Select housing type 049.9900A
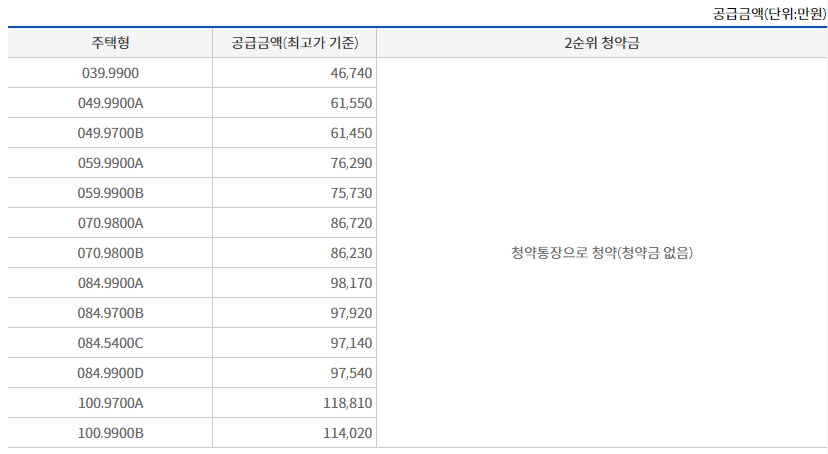Image resolution: width=828 pixels, height=454 pixels. click(110, 103)
